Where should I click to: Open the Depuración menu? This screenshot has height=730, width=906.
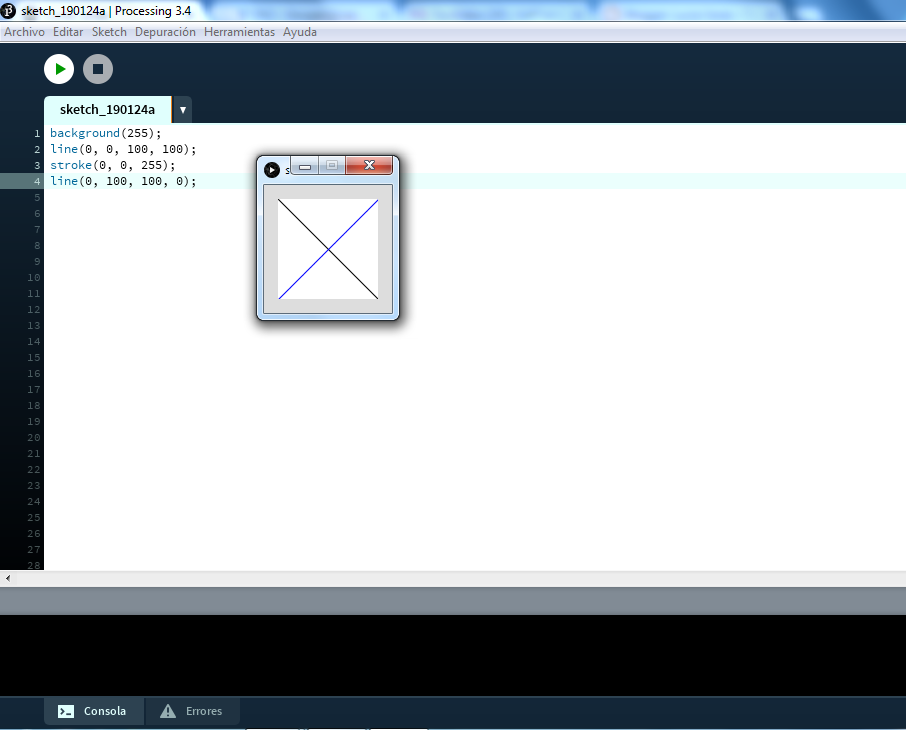(165, 32)
